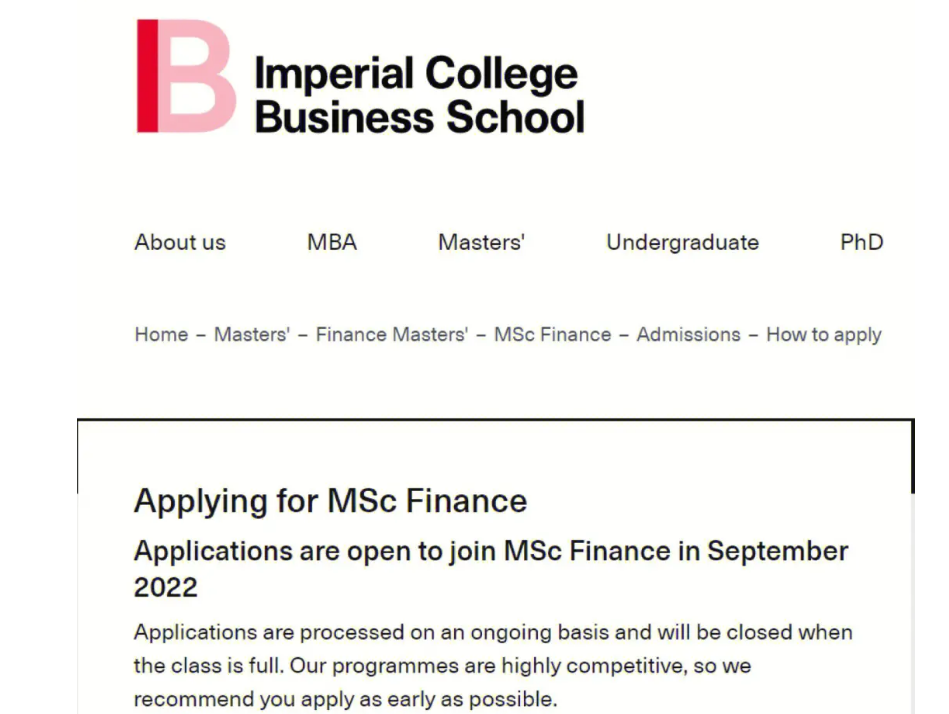949x714 pixels.
Task: Go to the Undergraduate navigation item
Action: point(683,243)
